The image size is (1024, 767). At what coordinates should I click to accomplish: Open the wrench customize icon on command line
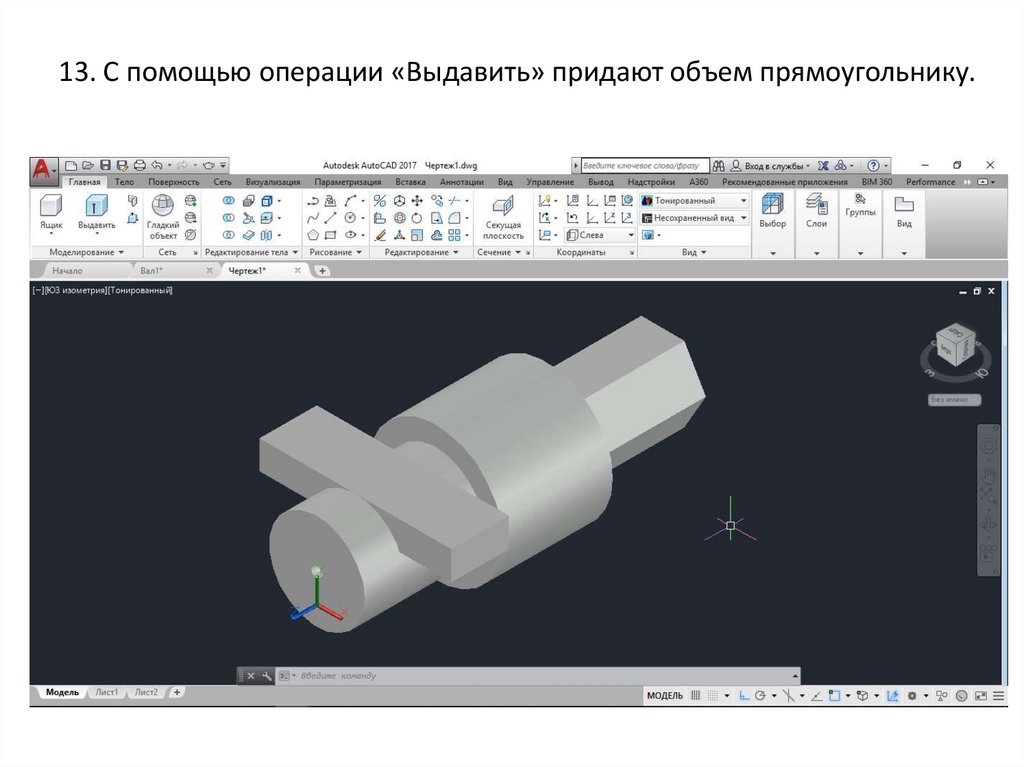click(x=266, y=676)
